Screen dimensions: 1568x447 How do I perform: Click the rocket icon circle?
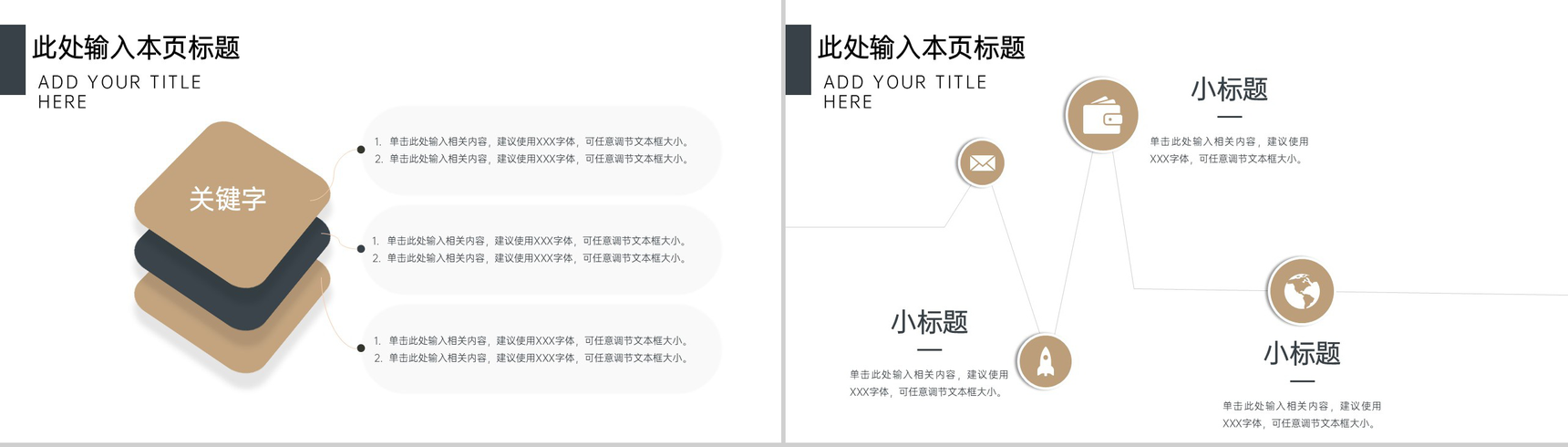1045,361
